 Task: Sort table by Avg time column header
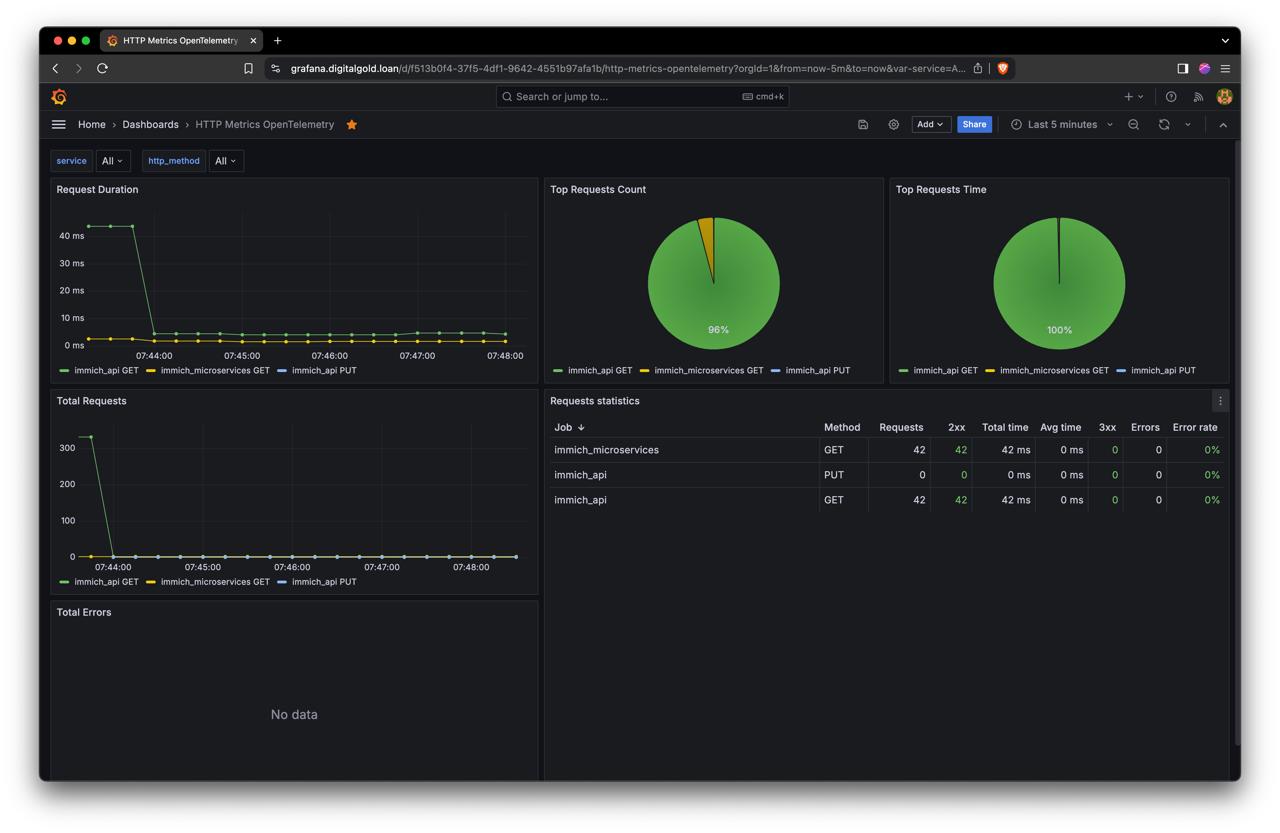point(1060,427)
